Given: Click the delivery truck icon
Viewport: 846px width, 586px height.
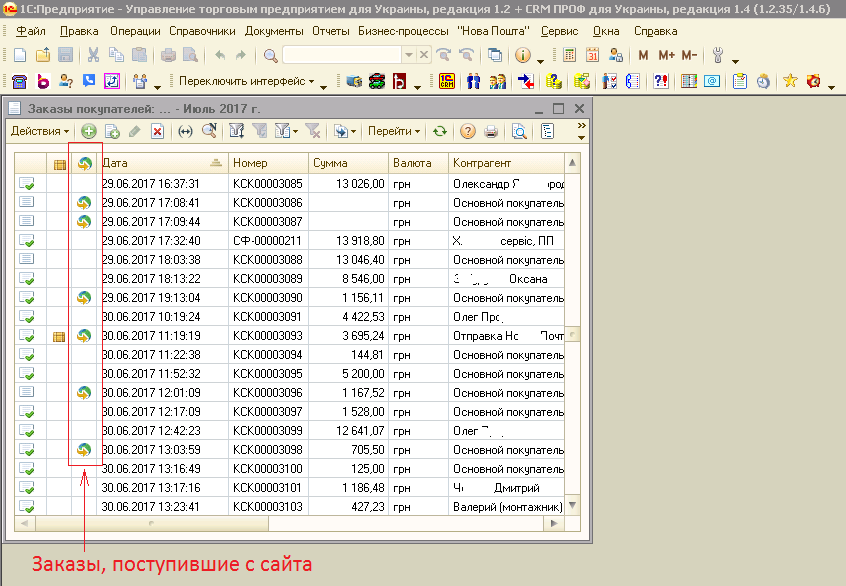Looking at the screenshot, I should click(x=353, y=81).
